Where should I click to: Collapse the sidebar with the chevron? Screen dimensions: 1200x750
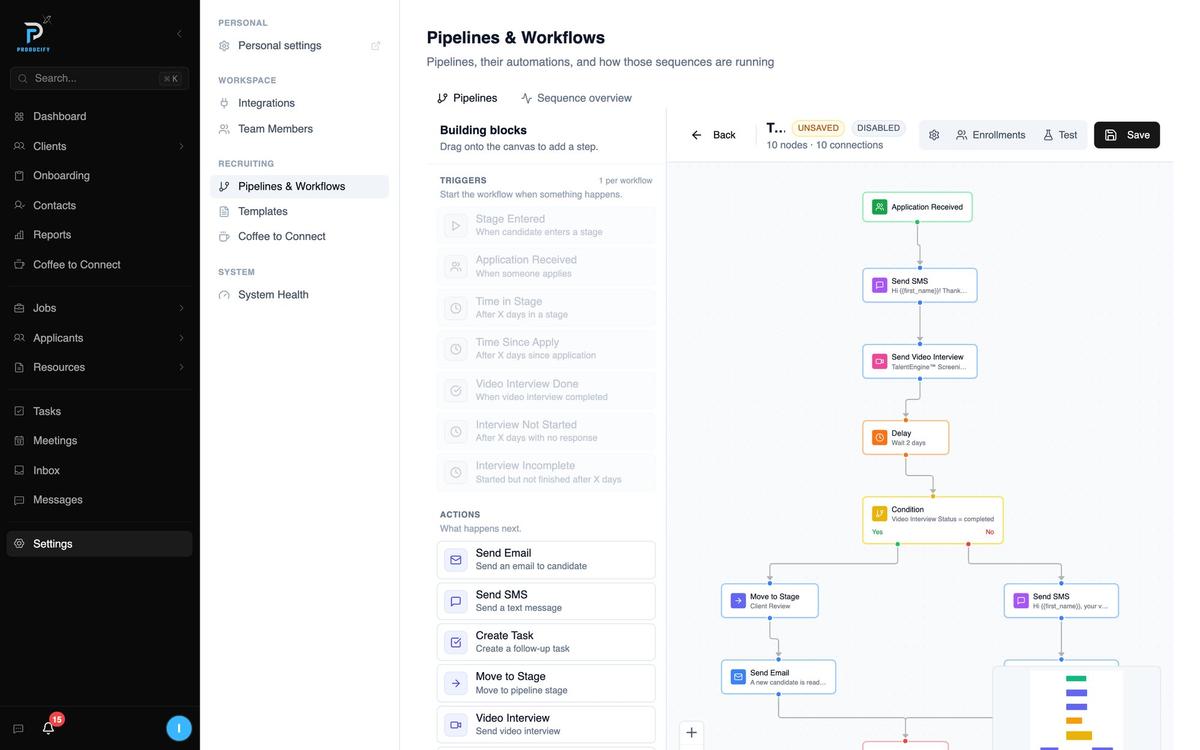(x=179, y=34)
